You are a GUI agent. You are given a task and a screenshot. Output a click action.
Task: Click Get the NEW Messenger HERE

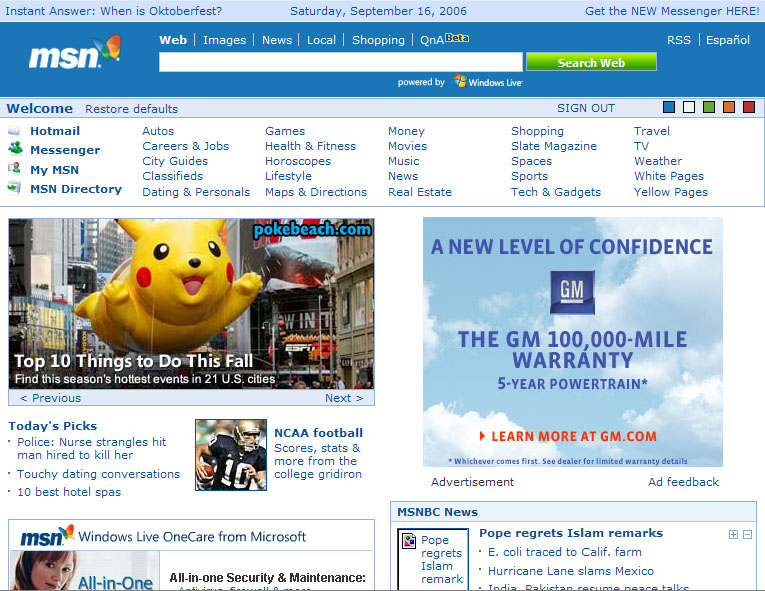(672, 11)
